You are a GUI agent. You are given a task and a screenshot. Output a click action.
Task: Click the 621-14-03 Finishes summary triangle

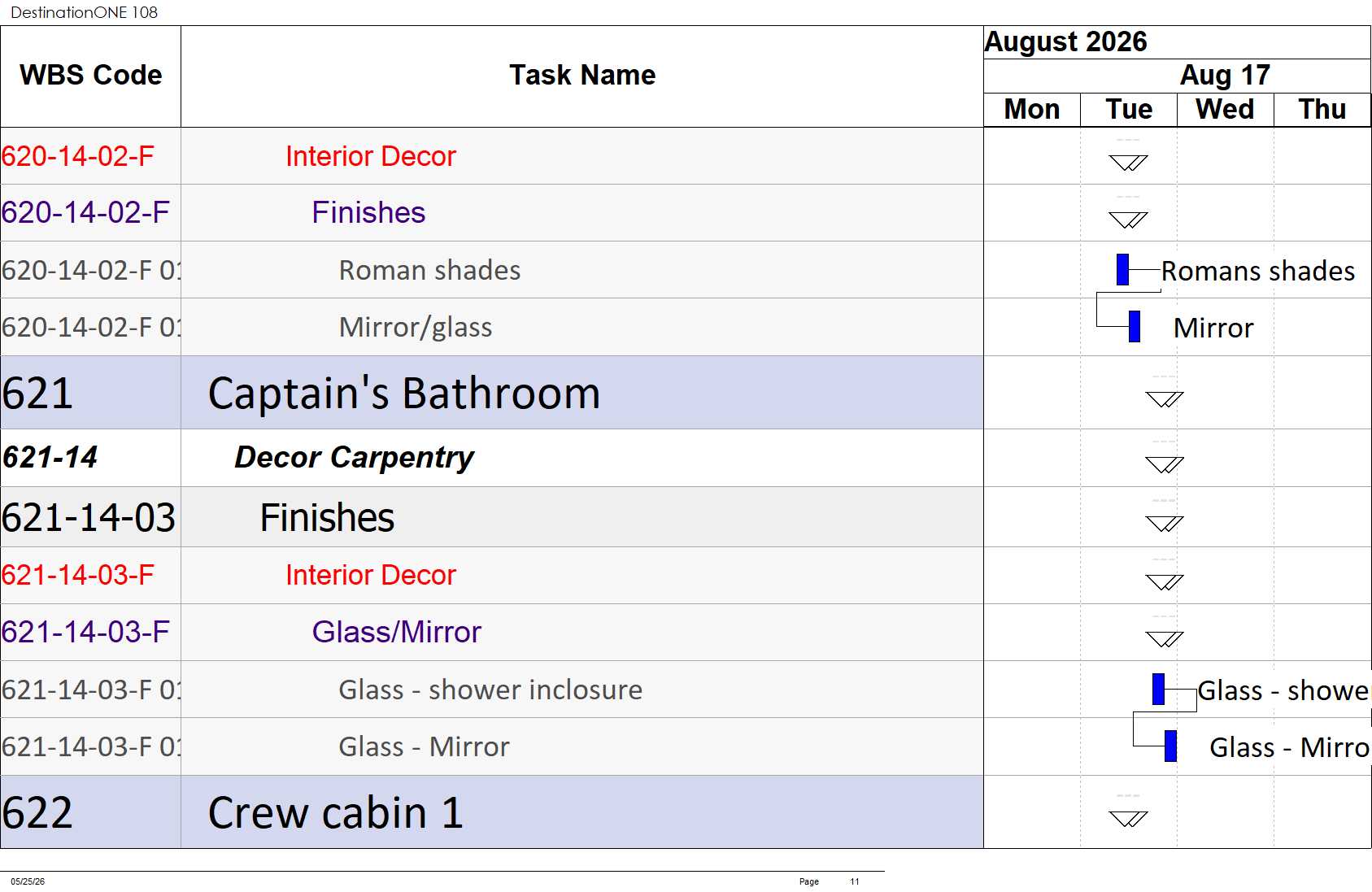pyautogui.click(x=1165, y=523)
